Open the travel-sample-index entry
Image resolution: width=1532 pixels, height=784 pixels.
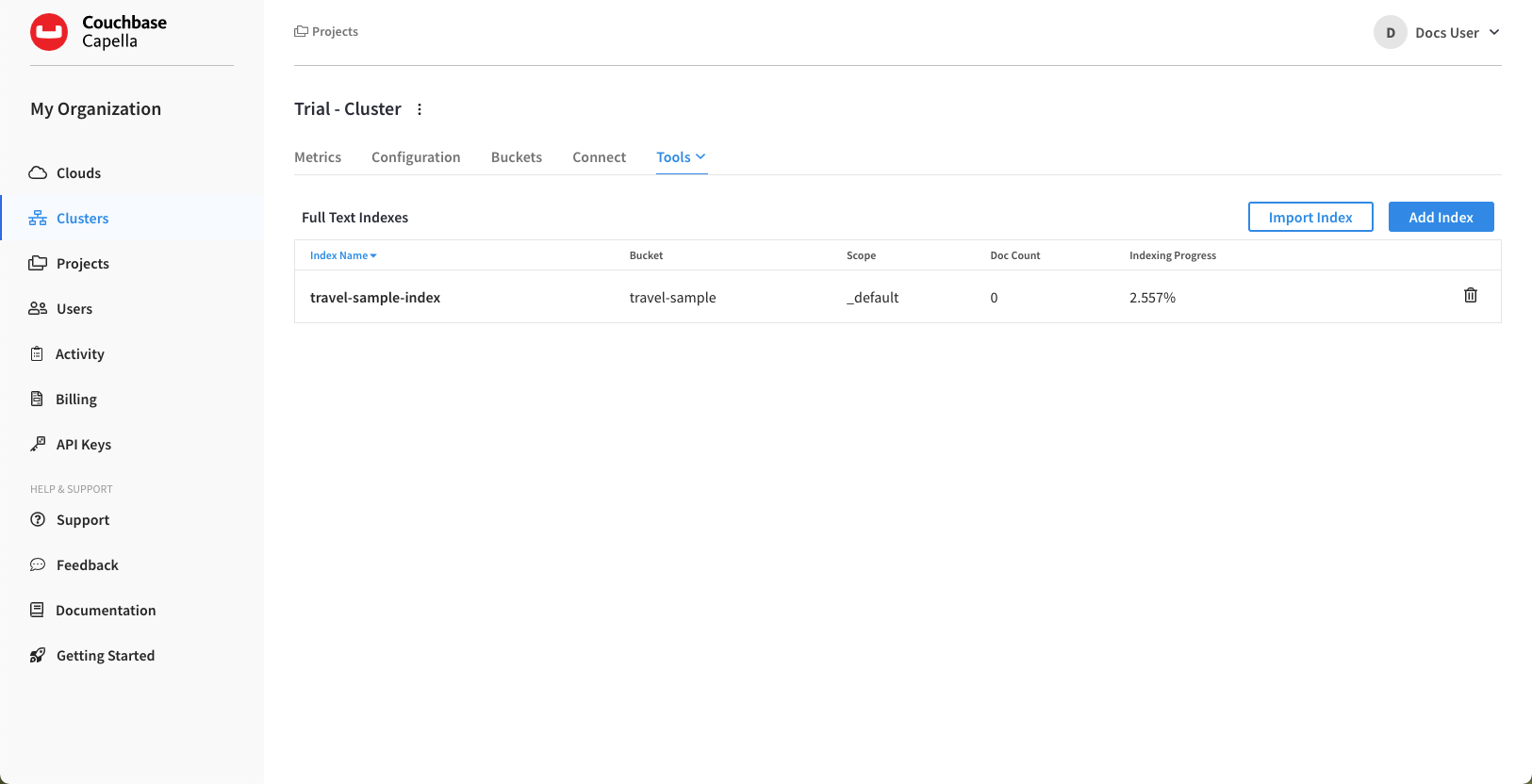(375, 297)
